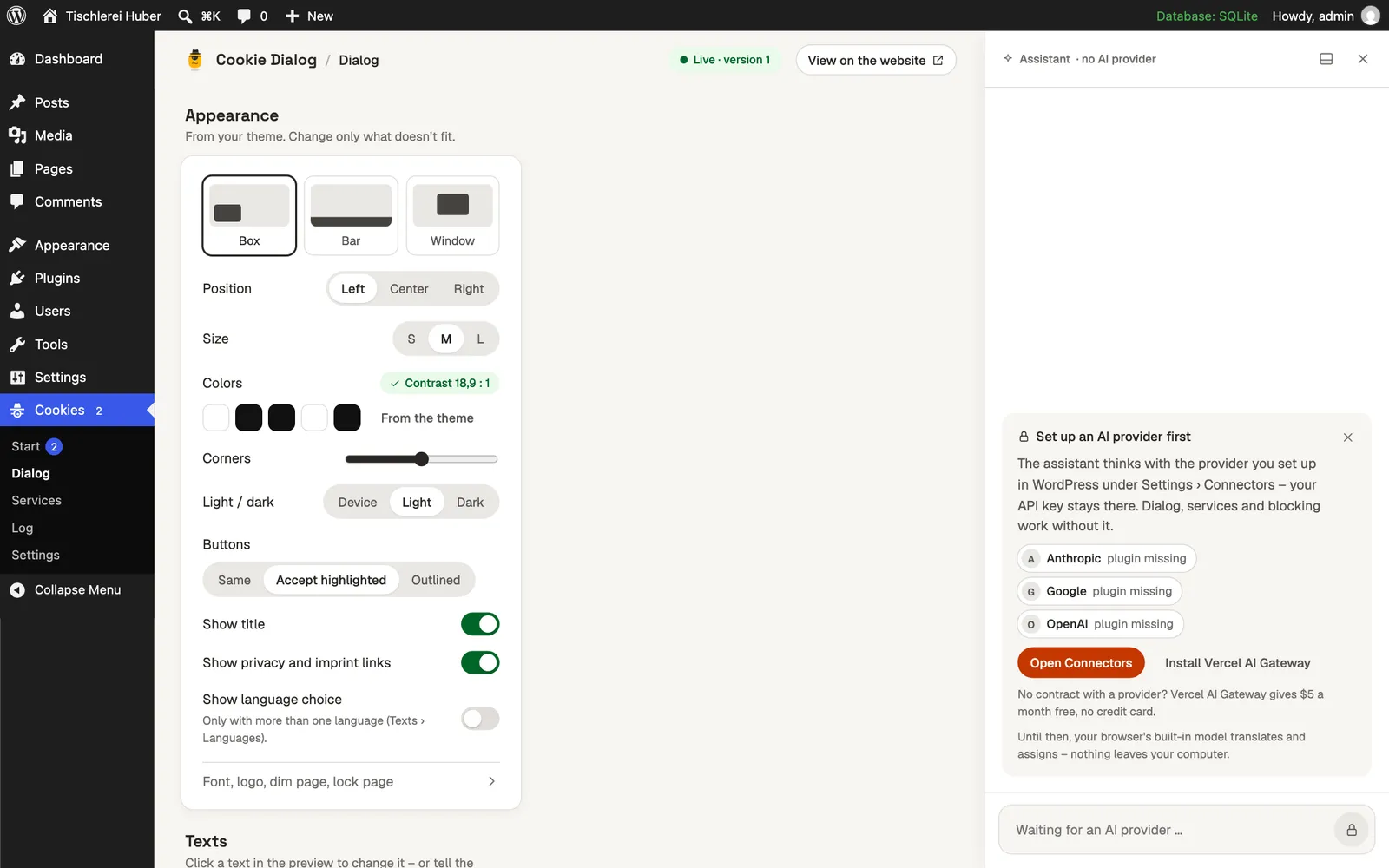Open the Tischlerei Huber site menu
This screenshot has width=1389, height=868.
pyautogui.click(x=102, y=16)
